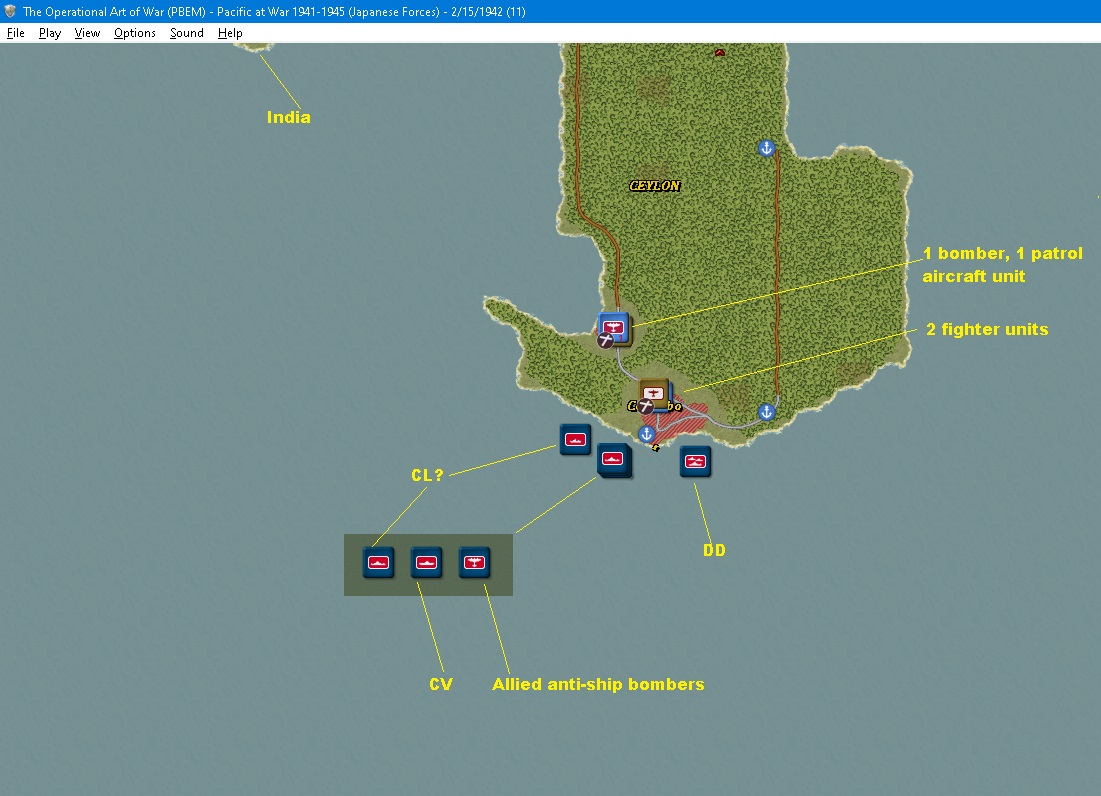
Task: Open the Play menu
Action: click(x=49, y=33)
